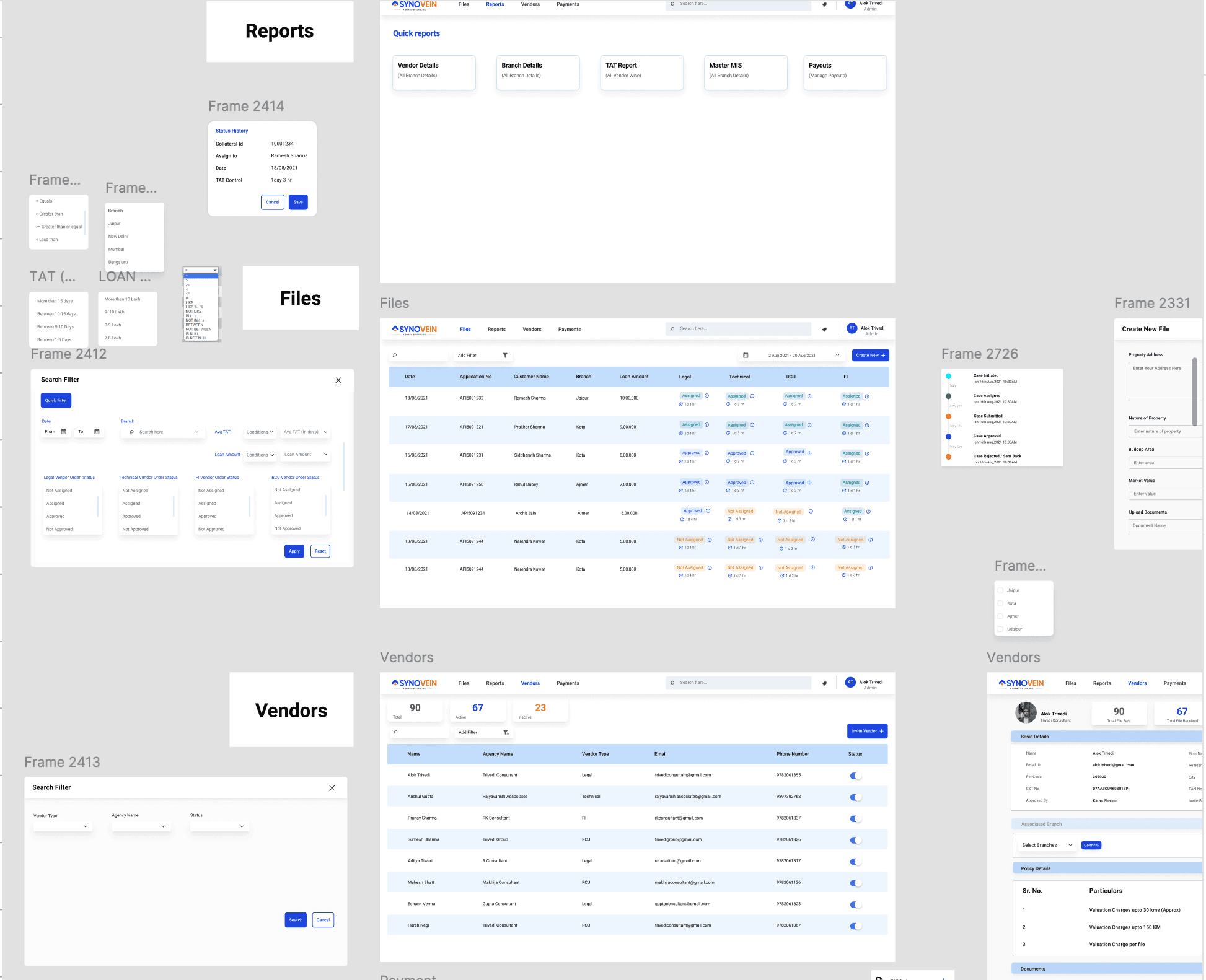This screenshot has width=1206, height=980.
Task: Switch to Vendors tab in Reports header
Action: coord(530,4)
